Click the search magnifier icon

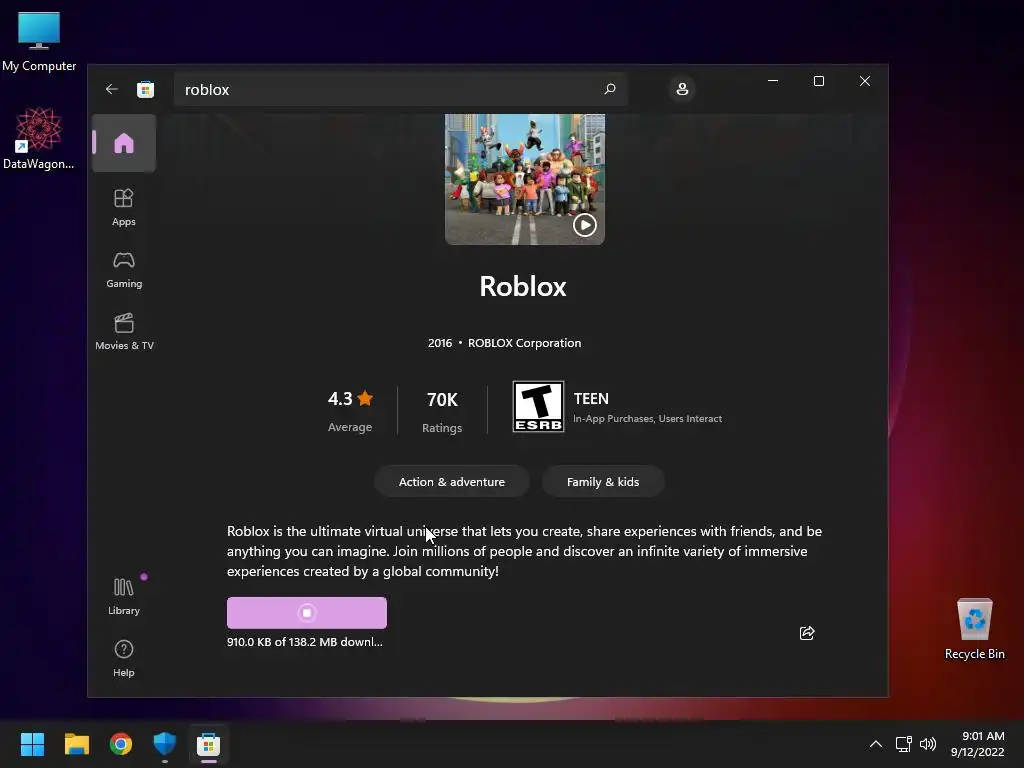coord(610,89)
